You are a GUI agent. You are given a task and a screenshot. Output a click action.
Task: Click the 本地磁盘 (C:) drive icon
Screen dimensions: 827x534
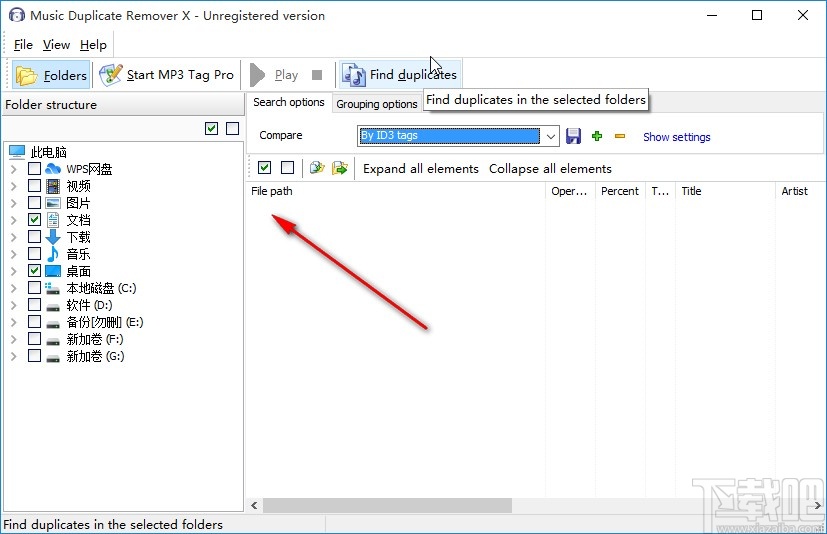click(53, 288)
